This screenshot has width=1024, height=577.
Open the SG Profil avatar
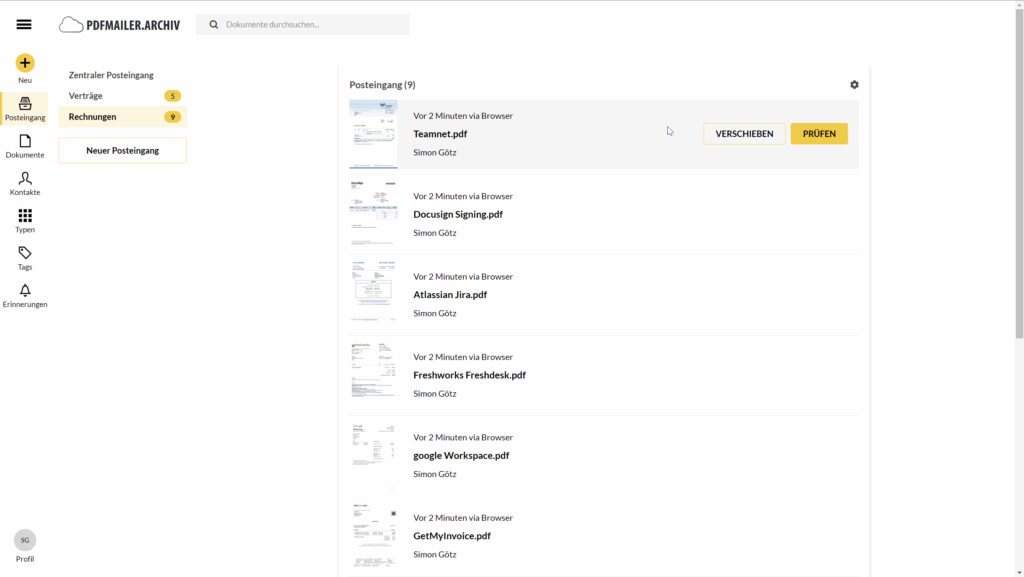point(25,540)
